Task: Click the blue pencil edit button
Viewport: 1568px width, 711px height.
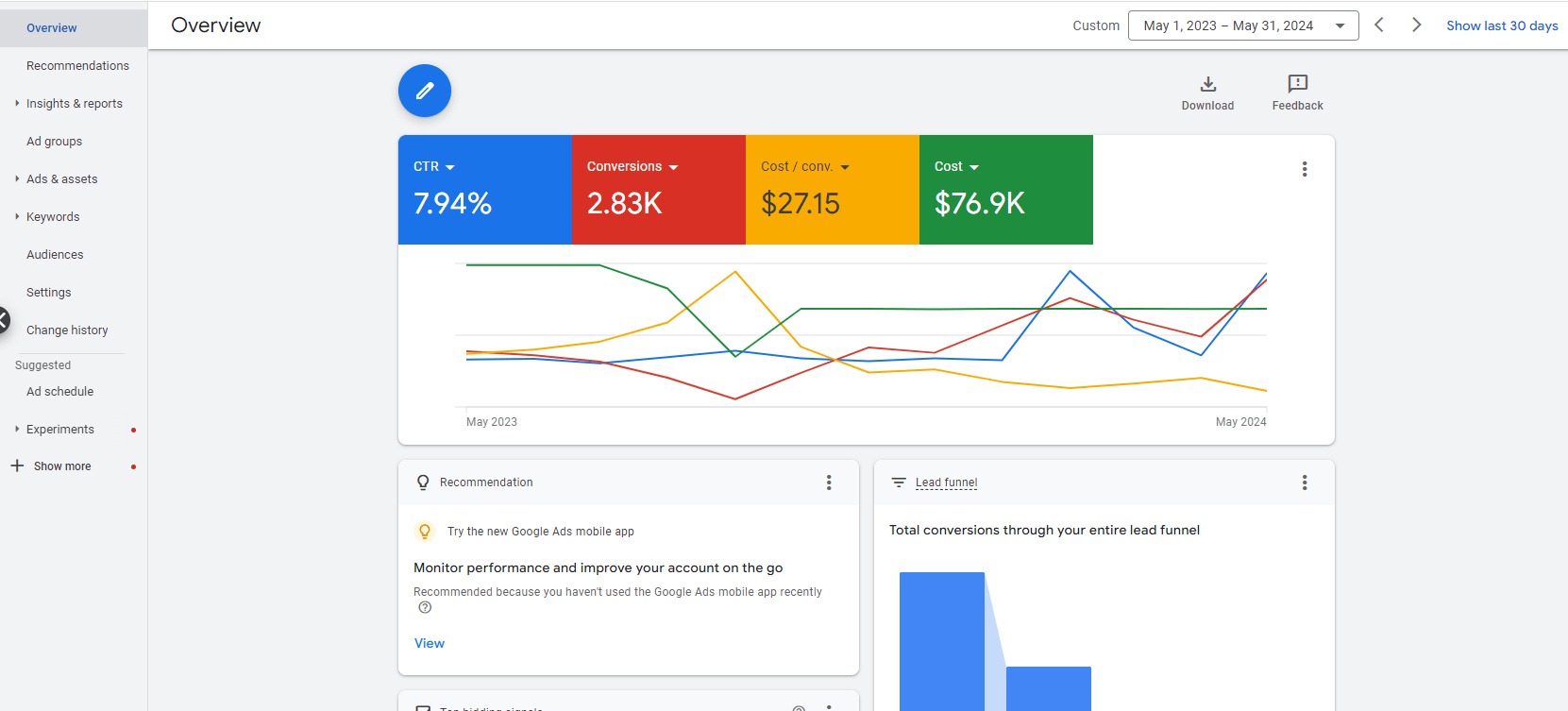Action: (x=425, y=91)
